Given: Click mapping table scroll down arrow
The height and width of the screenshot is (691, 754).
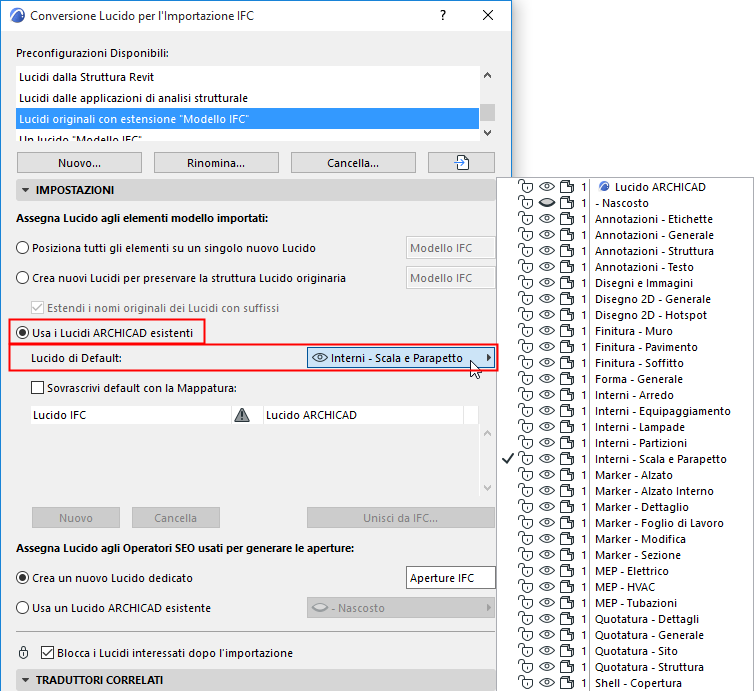Looking at the screenshot, I should 488,487.
